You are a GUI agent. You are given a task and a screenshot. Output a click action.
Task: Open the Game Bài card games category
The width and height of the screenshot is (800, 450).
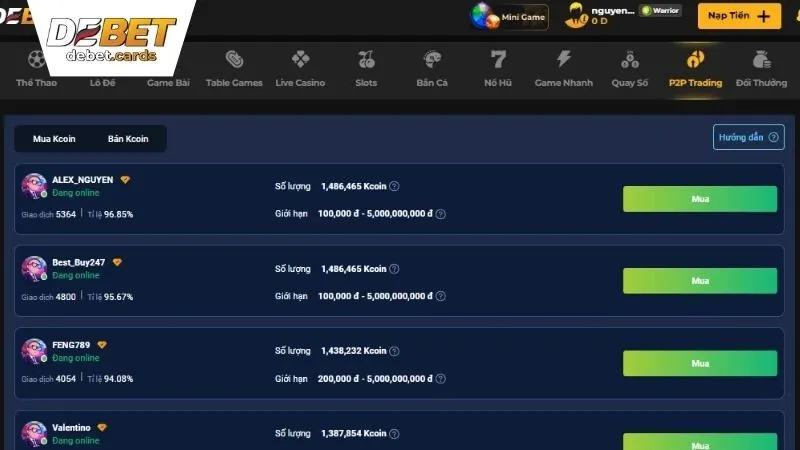pyautogui.click(x=168, y=83)
